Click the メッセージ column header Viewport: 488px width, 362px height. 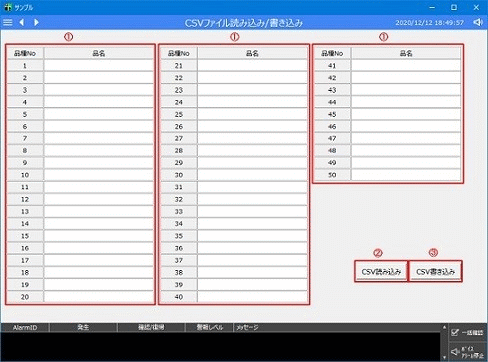click(247, 328)
